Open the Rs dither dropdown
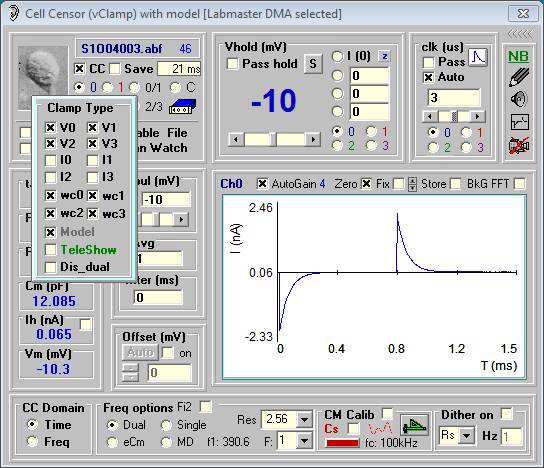The width and height of the screenshot is (544, 468). [x=467, y=435]
